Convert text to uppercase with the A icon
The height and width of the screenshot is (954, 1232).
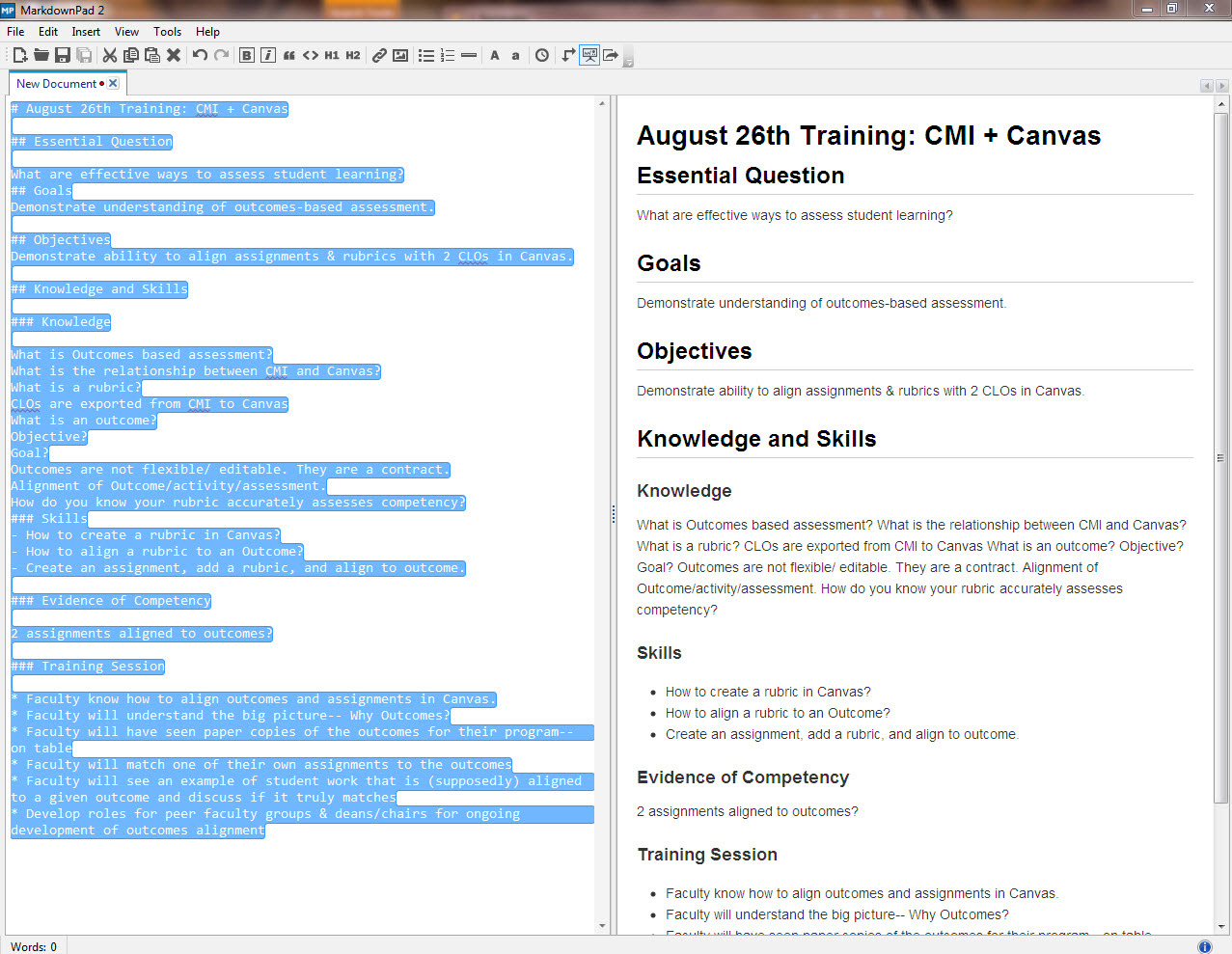495,55
